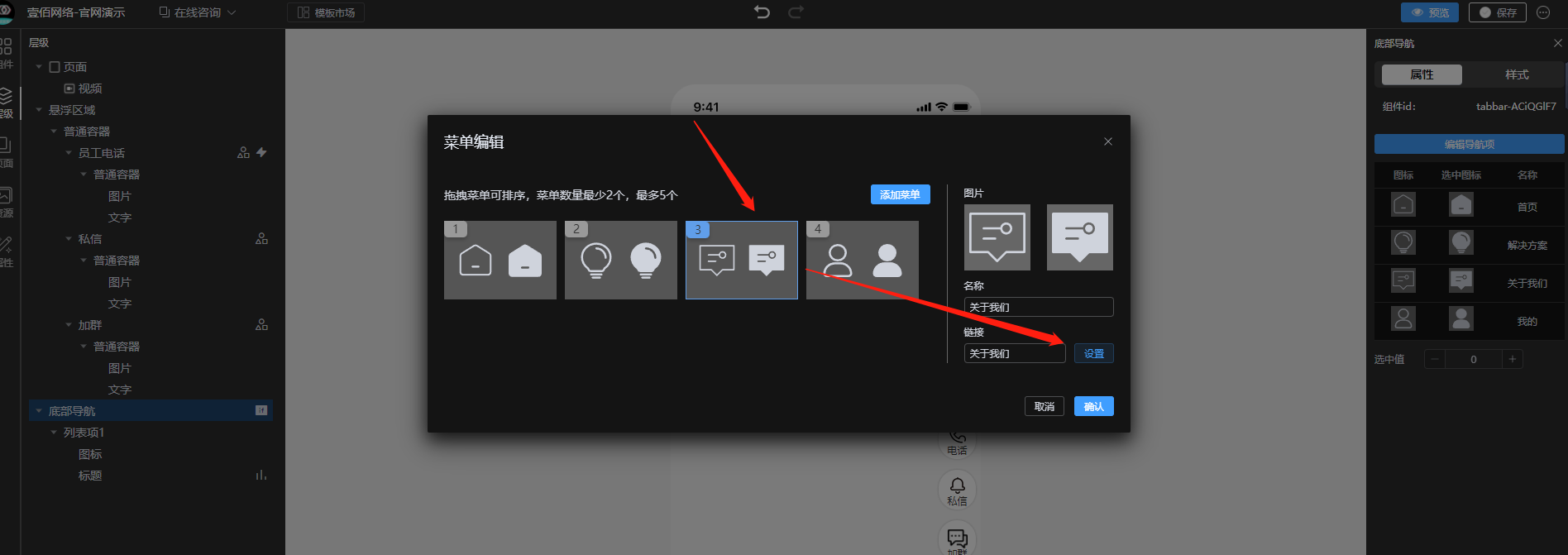Viewport: 1568px width, 555px height.
Task: Close the 菜单编辑 dialog with the X
Action: (1108, 141)
